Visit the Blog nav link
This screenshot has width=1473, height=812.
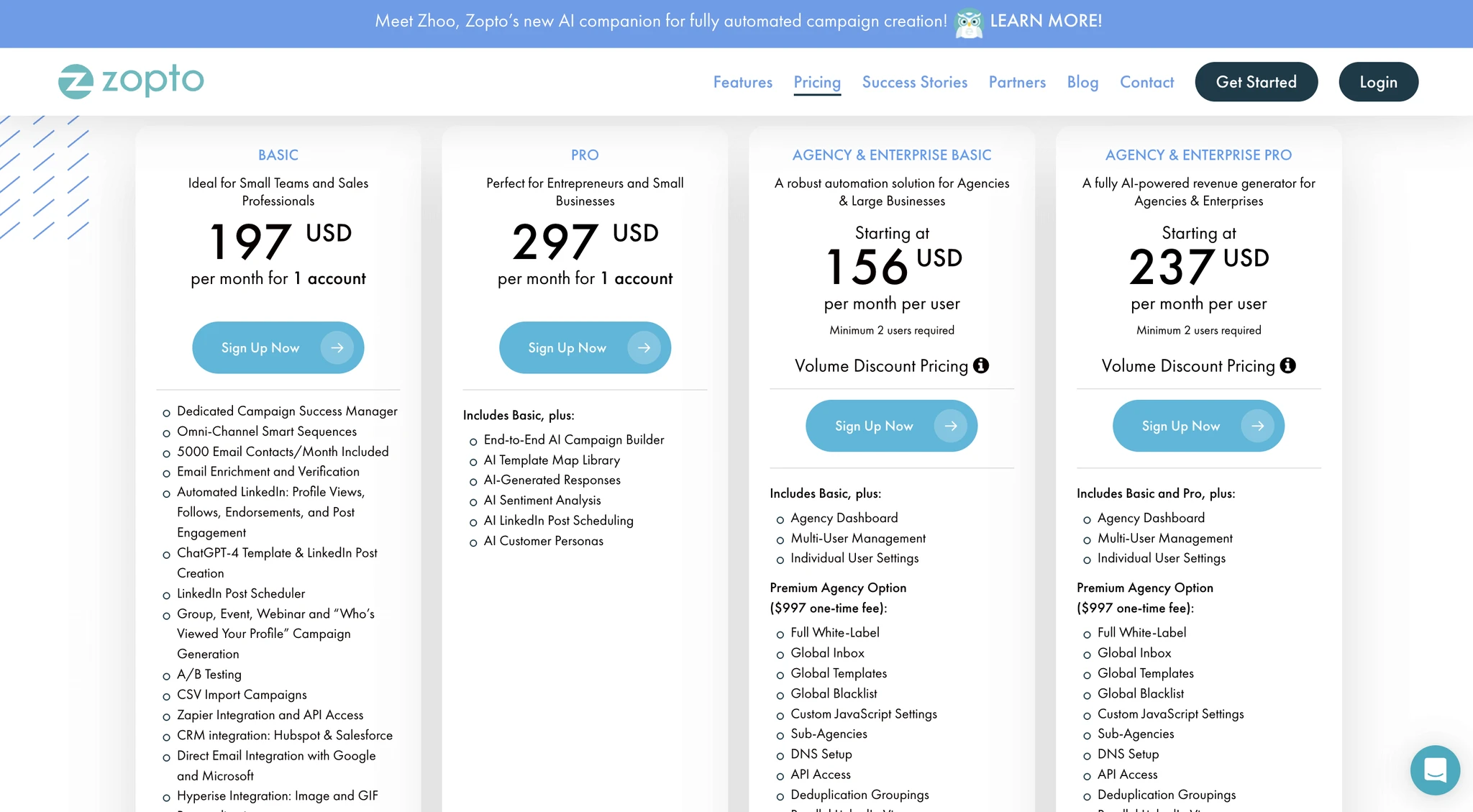tap(1082, 82)
